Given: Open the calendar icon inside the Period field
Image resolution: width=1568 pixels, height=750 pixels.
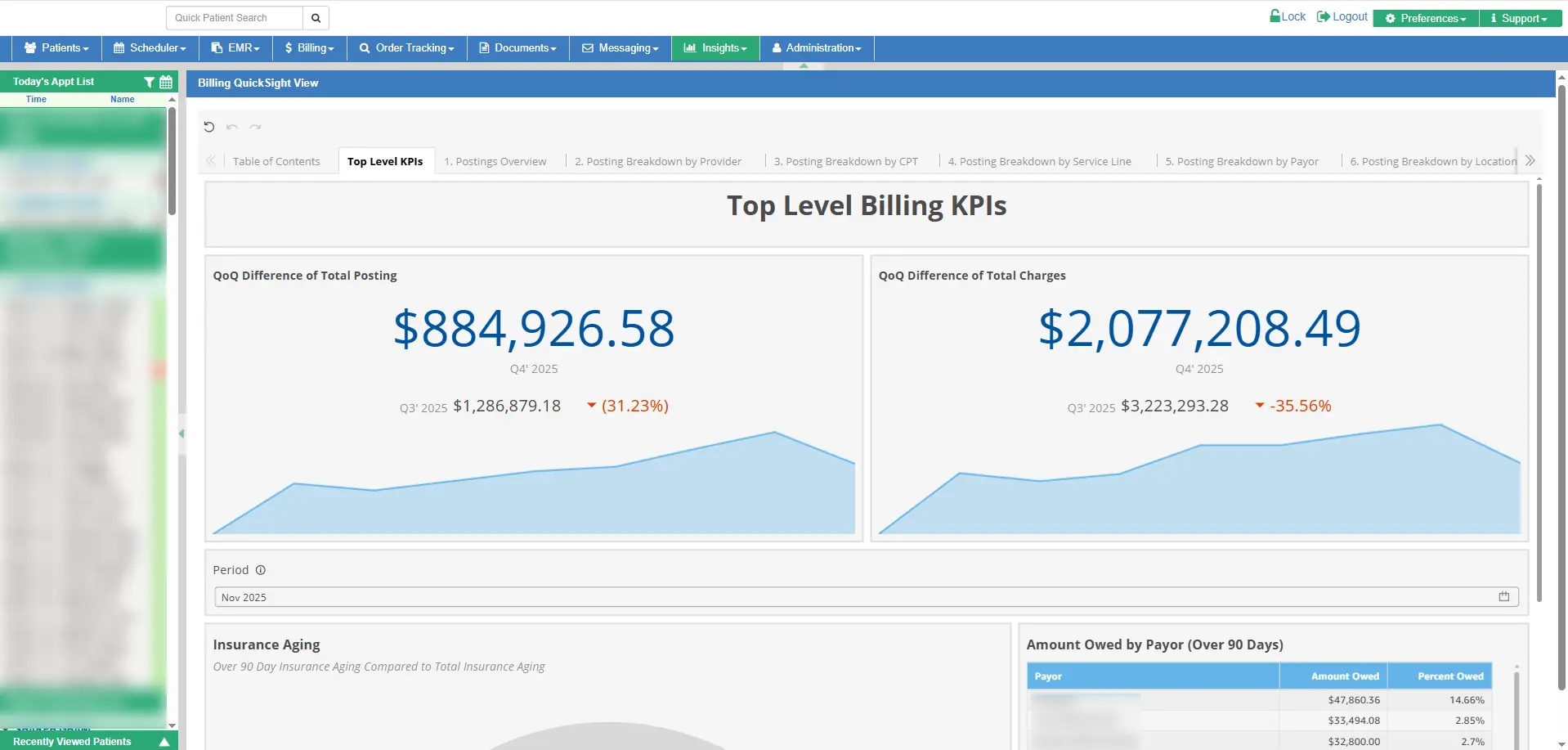Looking at the screenshot, I should 1503,596.
